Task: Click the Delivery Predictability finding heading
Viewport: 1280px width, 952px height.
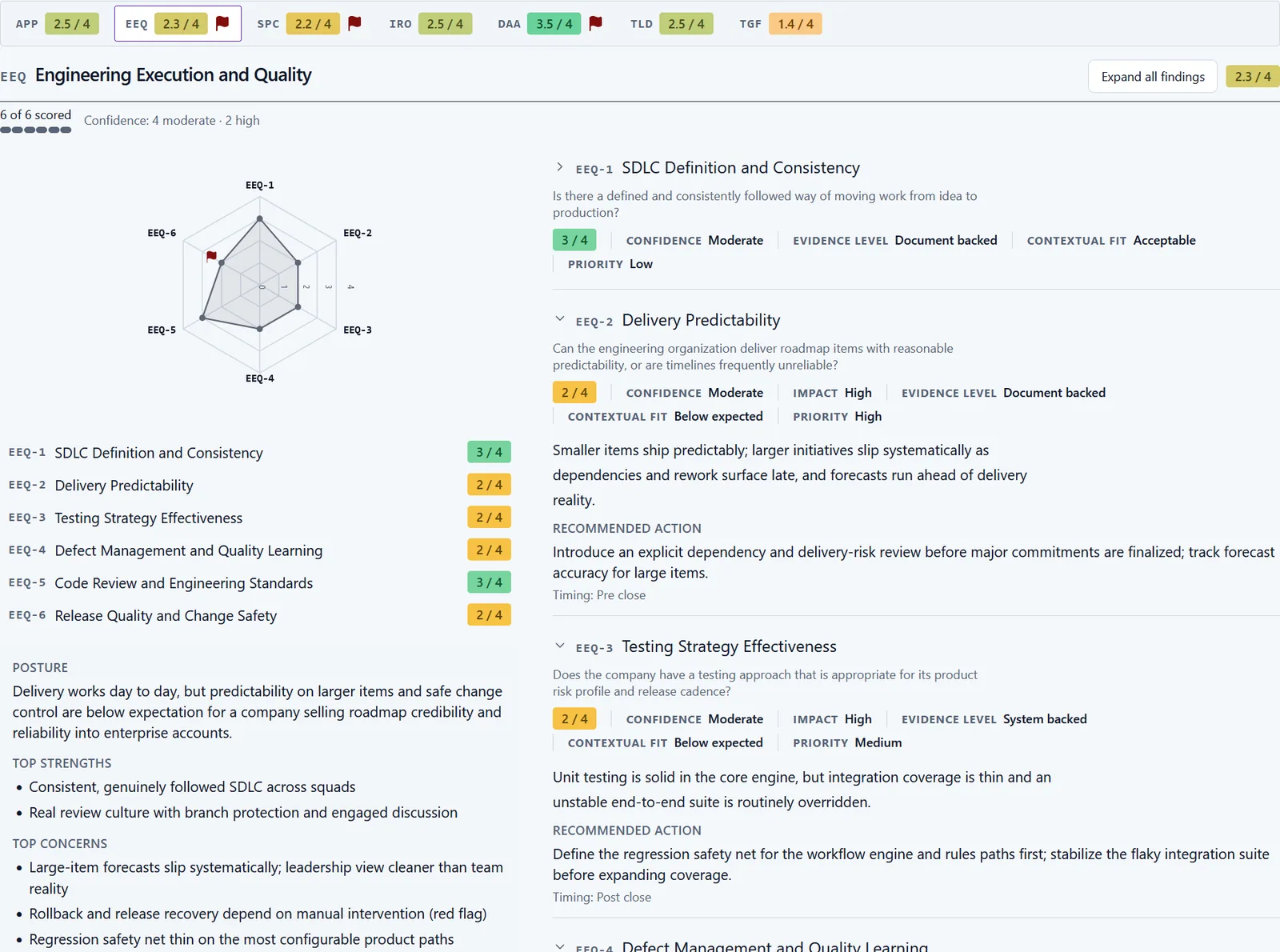Action: (701, 320)
